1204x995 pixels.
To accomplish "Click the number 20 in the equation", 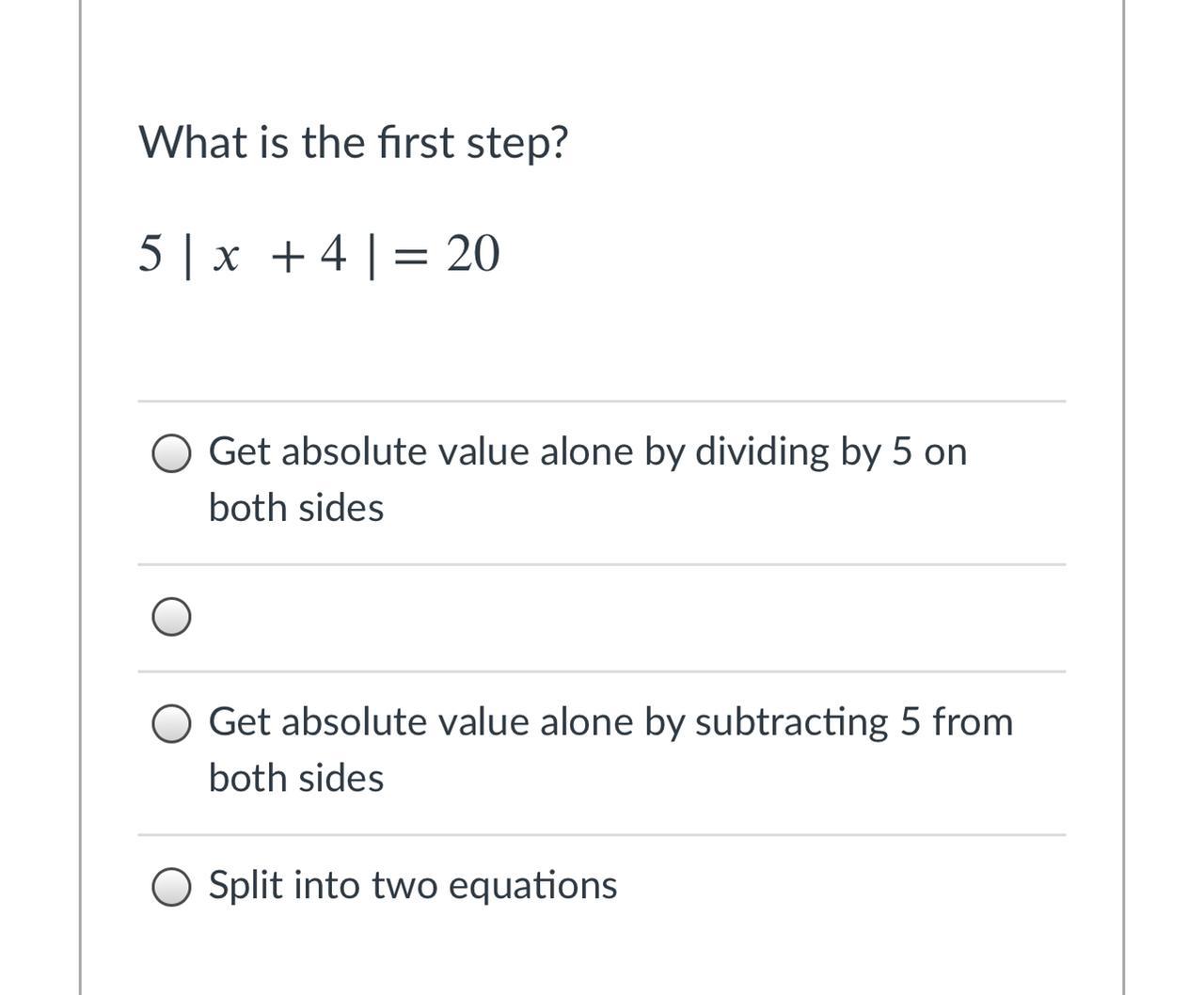I will (472, 254).
